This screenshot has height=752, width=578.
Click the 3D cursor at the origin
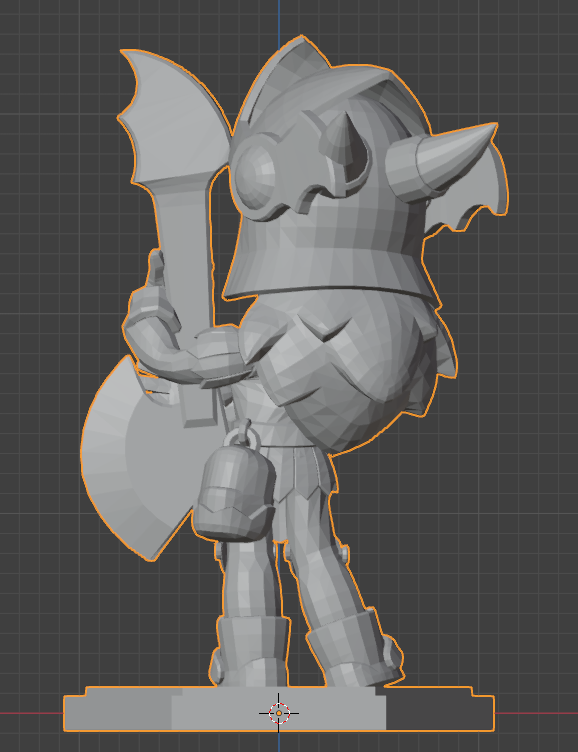coord(279,713)
